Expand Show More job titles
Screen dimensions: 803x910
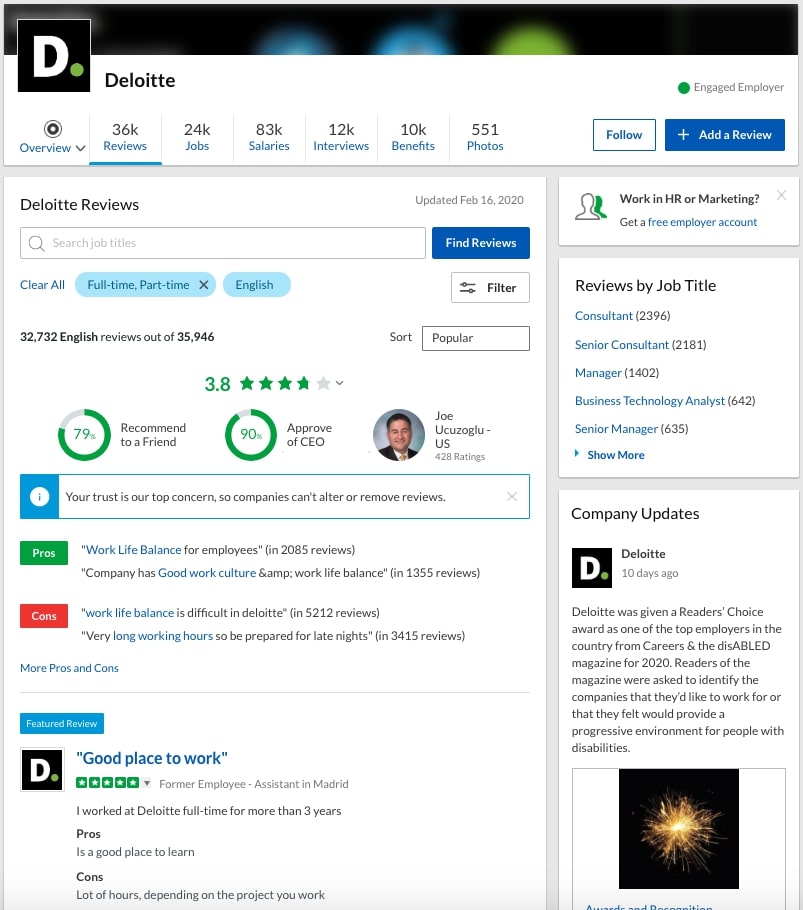616,455
